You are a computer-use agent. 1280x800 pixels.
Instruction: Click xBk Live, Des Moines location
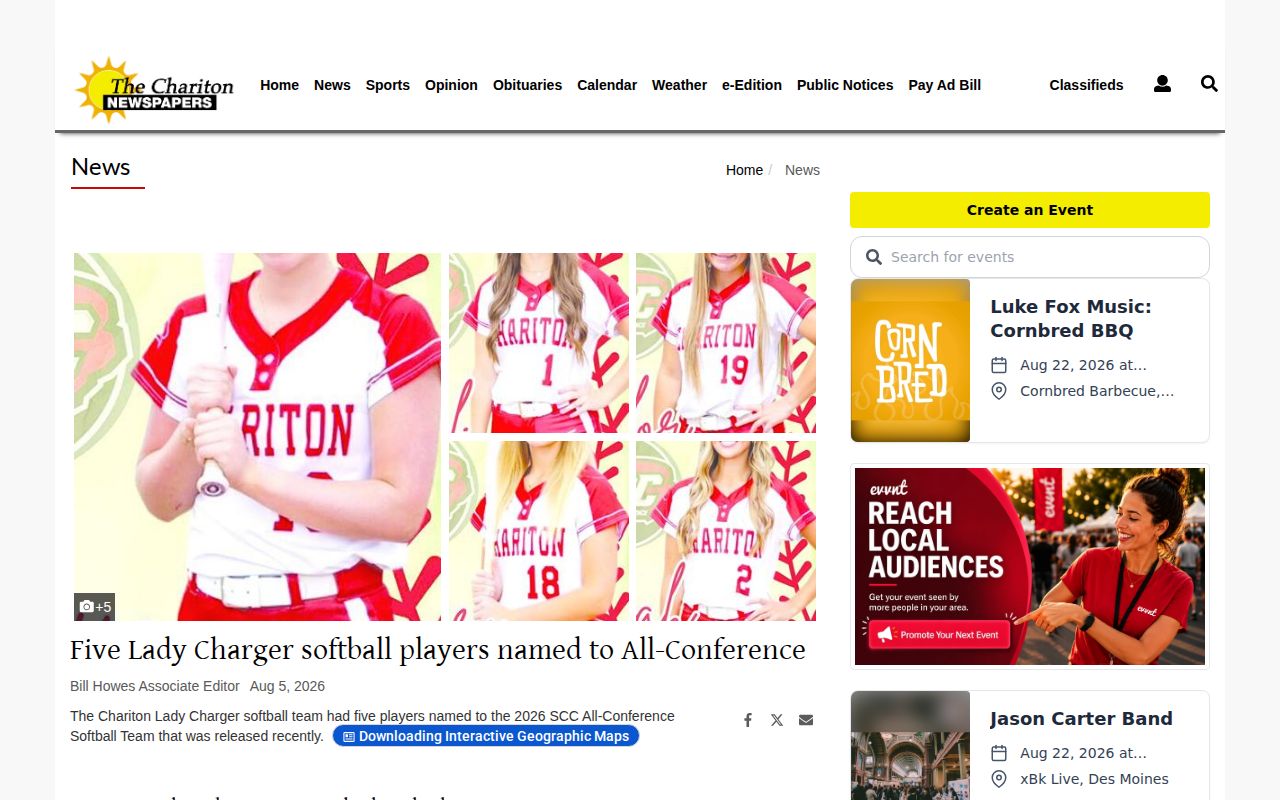click(1094, 779)
